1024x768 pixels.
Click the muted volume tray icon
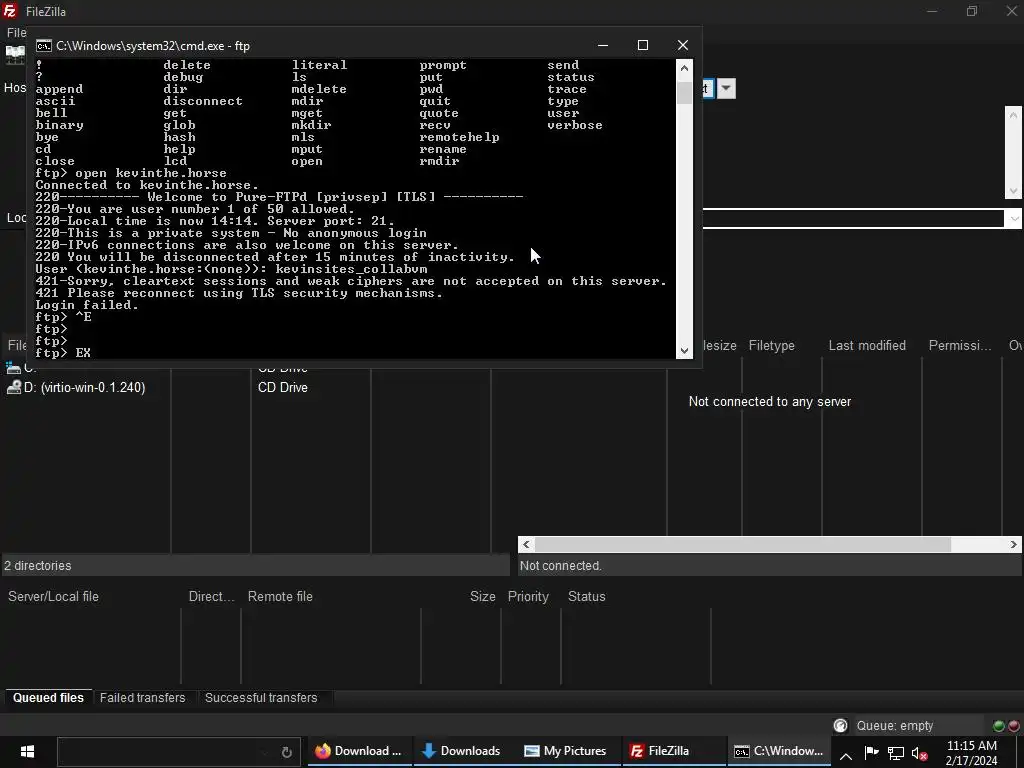click(919, 754)
